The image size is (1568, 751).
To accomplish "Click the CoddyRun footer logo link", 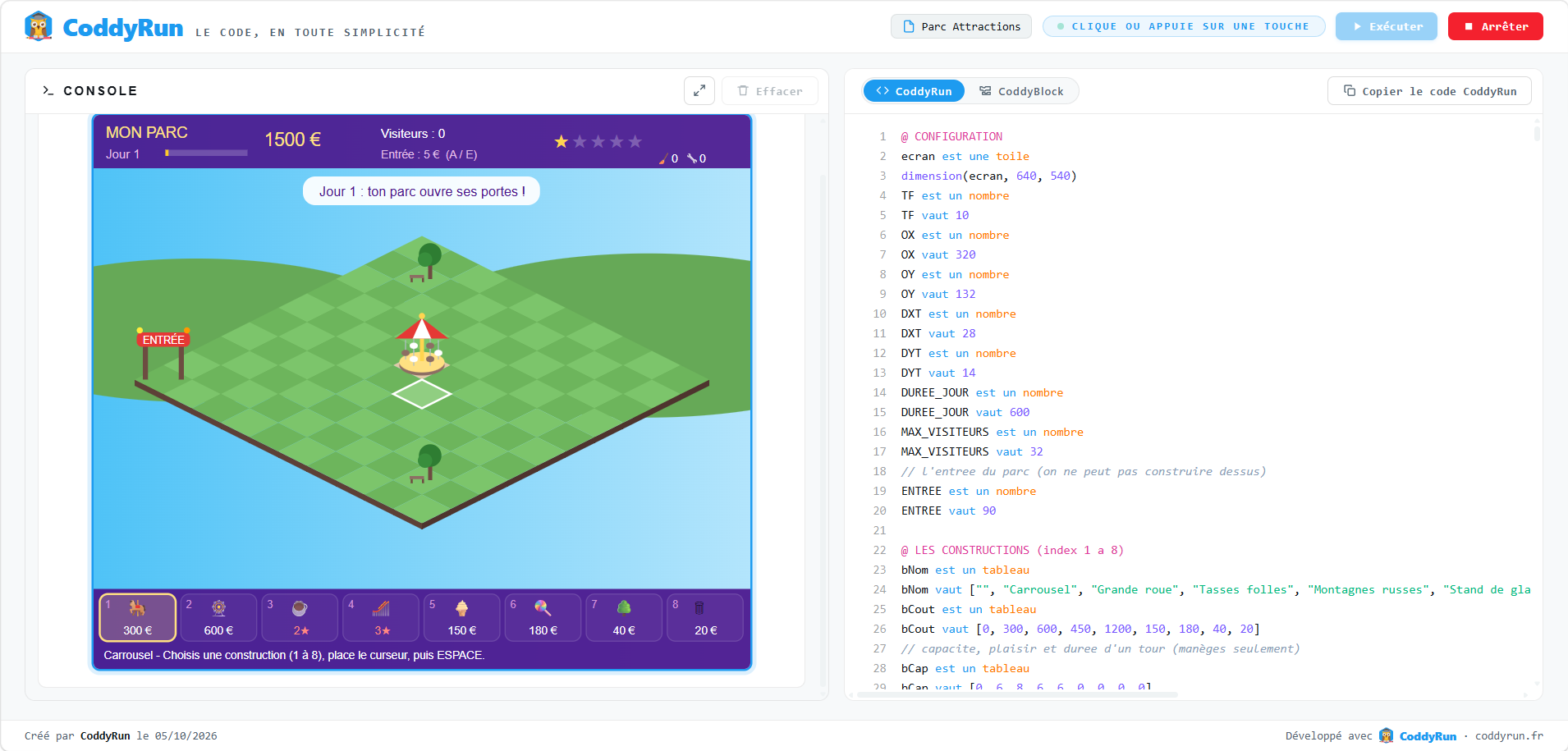I will [1418, 735].
